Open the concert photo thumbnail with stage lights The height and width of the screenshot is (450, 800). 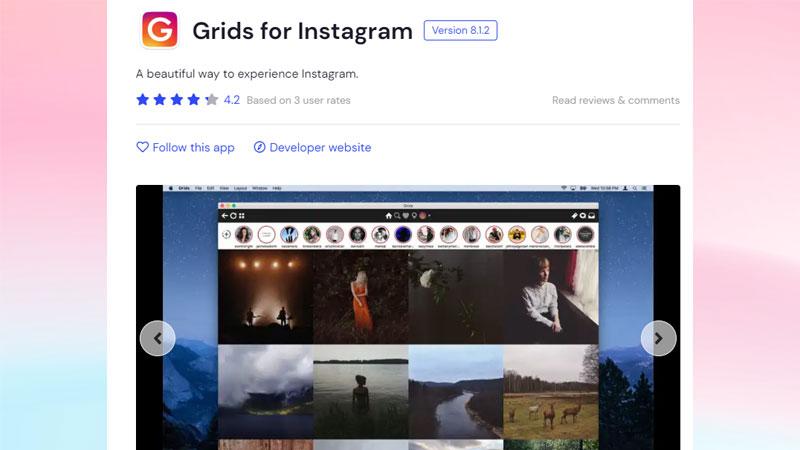(265, 296)
